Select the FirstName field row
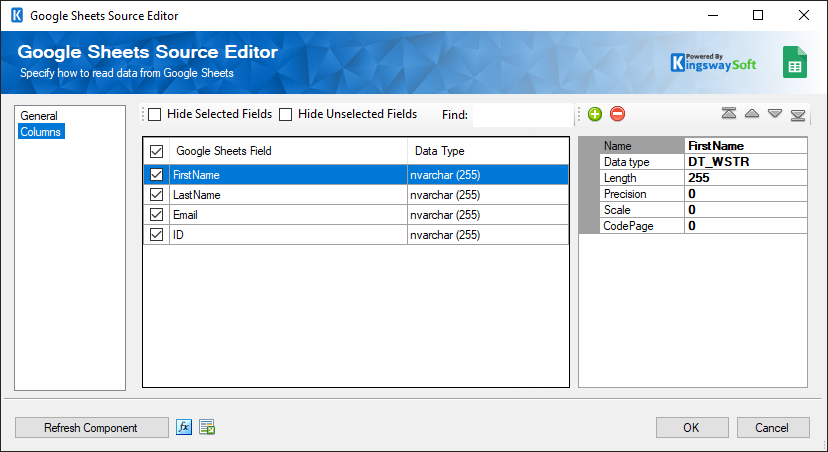828x452 pixels. tap(356, 175)
